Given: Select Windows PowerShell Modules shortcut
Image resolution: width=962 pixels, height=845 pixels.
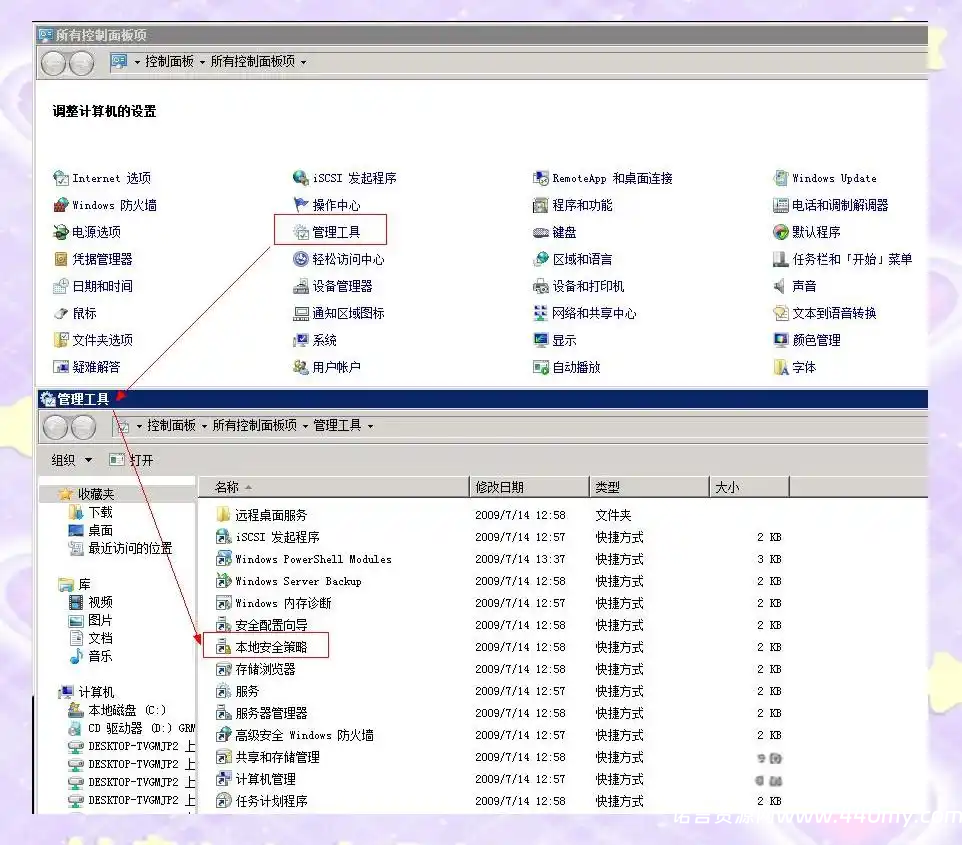Looking at the screenshot, I should pos(304,560).
